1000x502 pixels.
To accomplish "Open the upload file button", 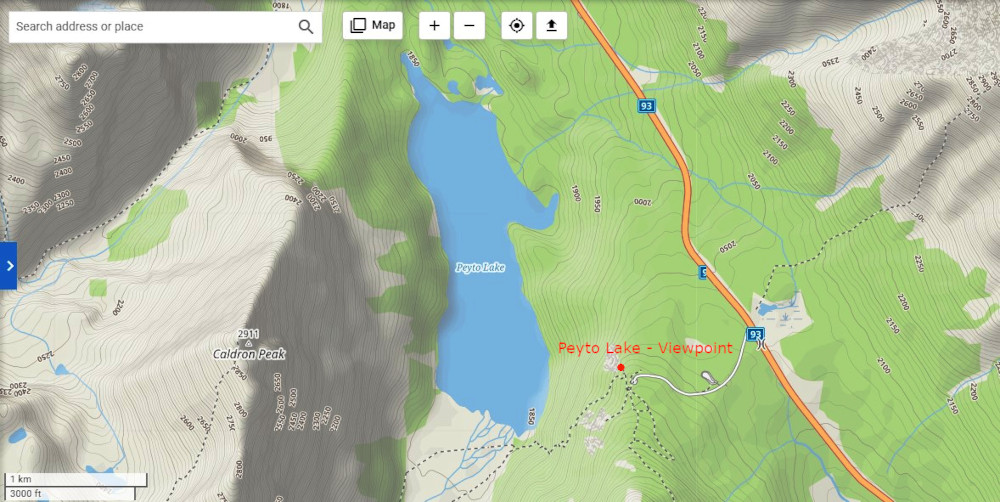I will [x=552, y=26].
